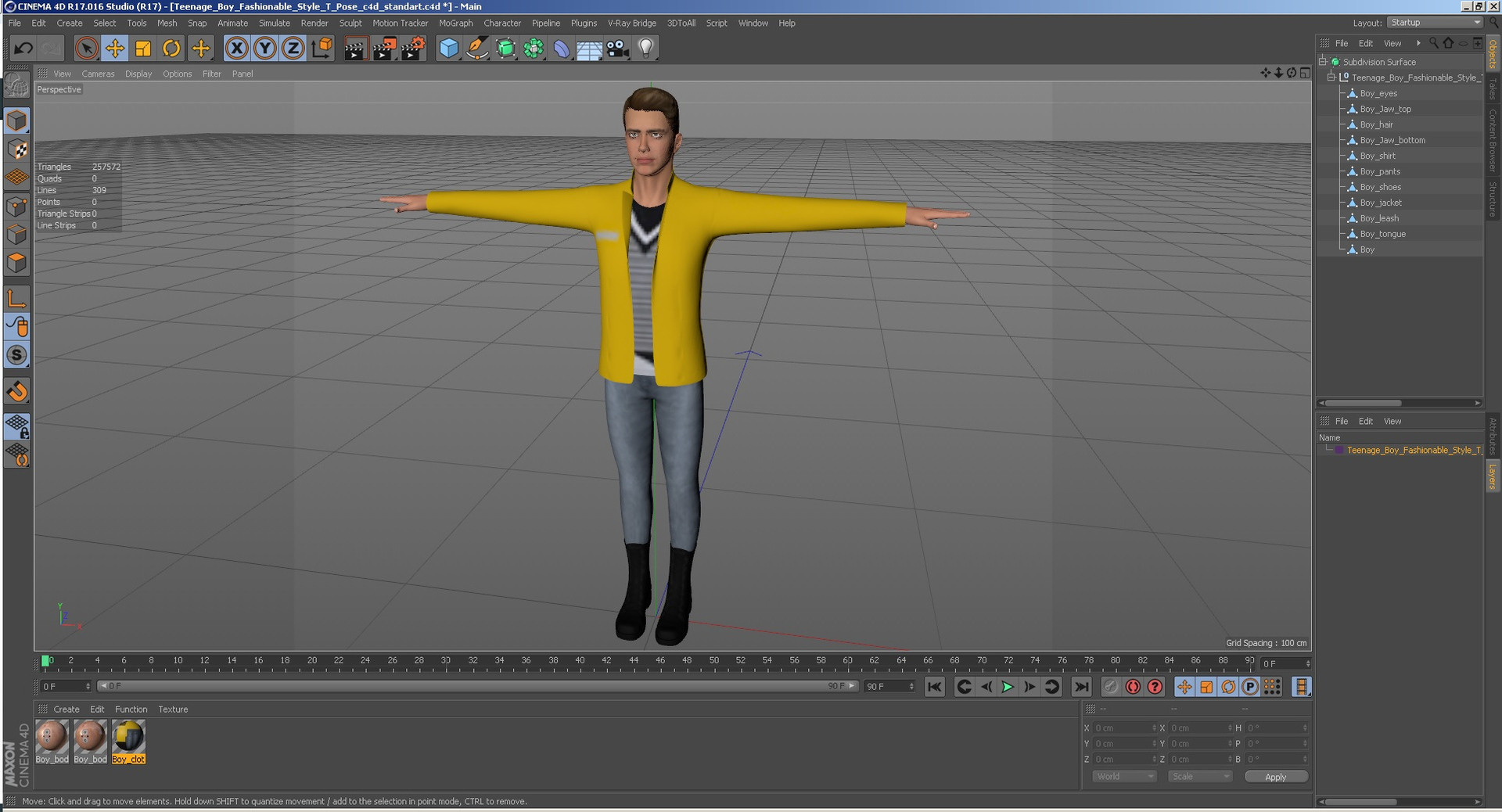Select the Rotate tool
This screenshot has width=1502, height=812.
[171, 49]
